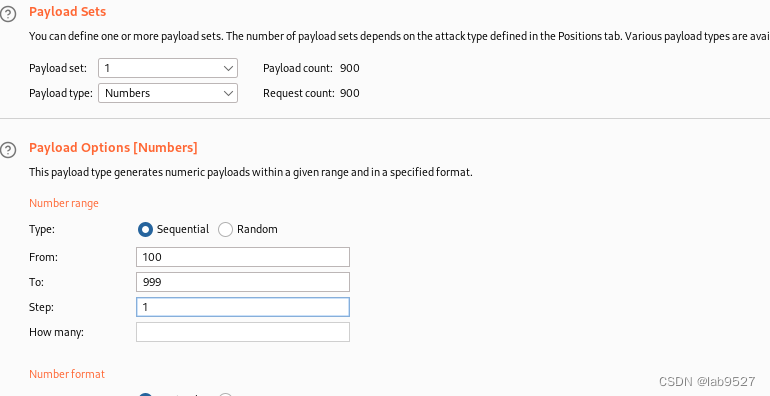The width and height of the screenshot is (770, 396).
Task: Click the To field containing 999
Action: 243,282
